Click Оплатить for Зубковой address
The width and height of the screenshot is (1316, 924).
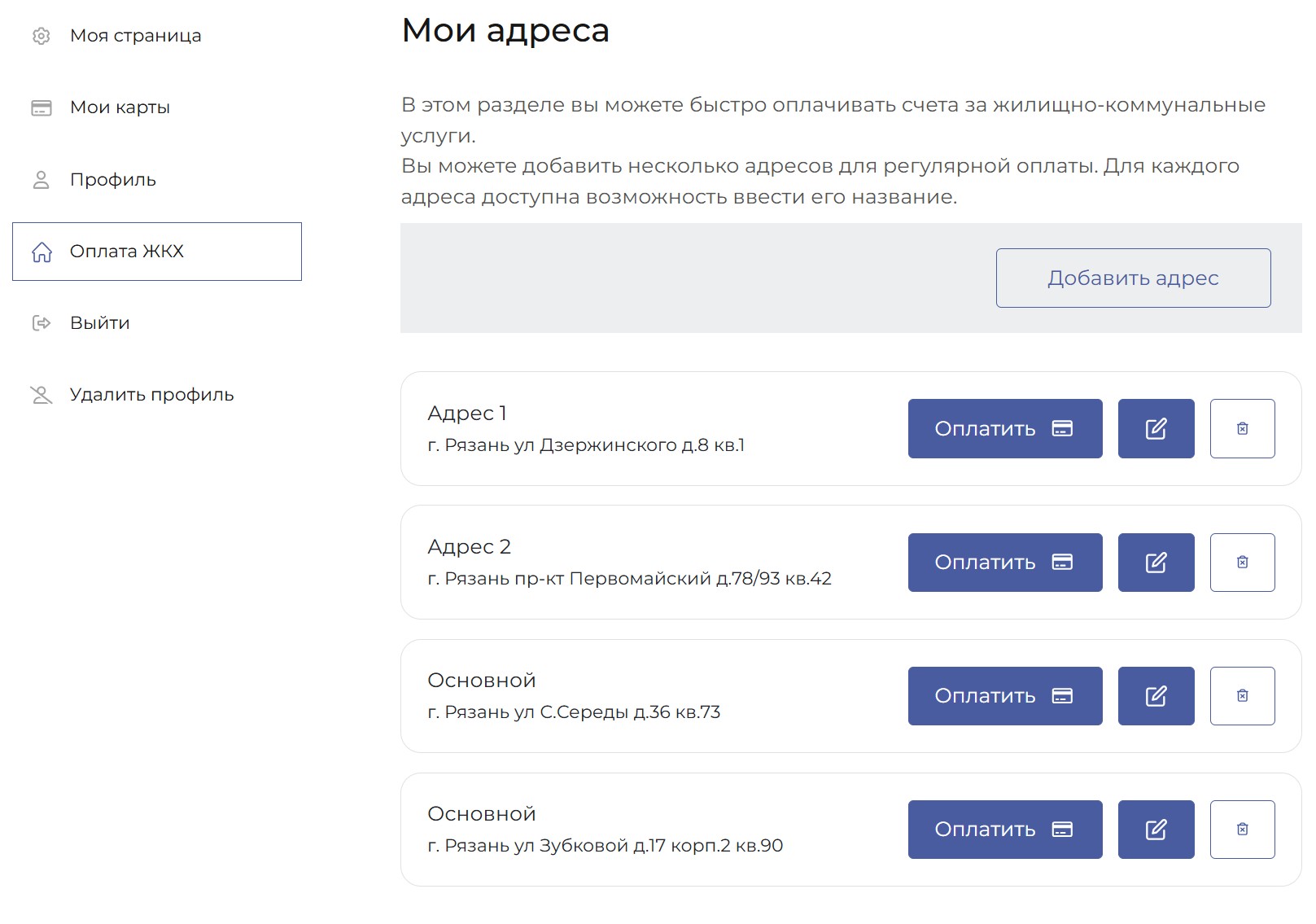point(1004,830)
